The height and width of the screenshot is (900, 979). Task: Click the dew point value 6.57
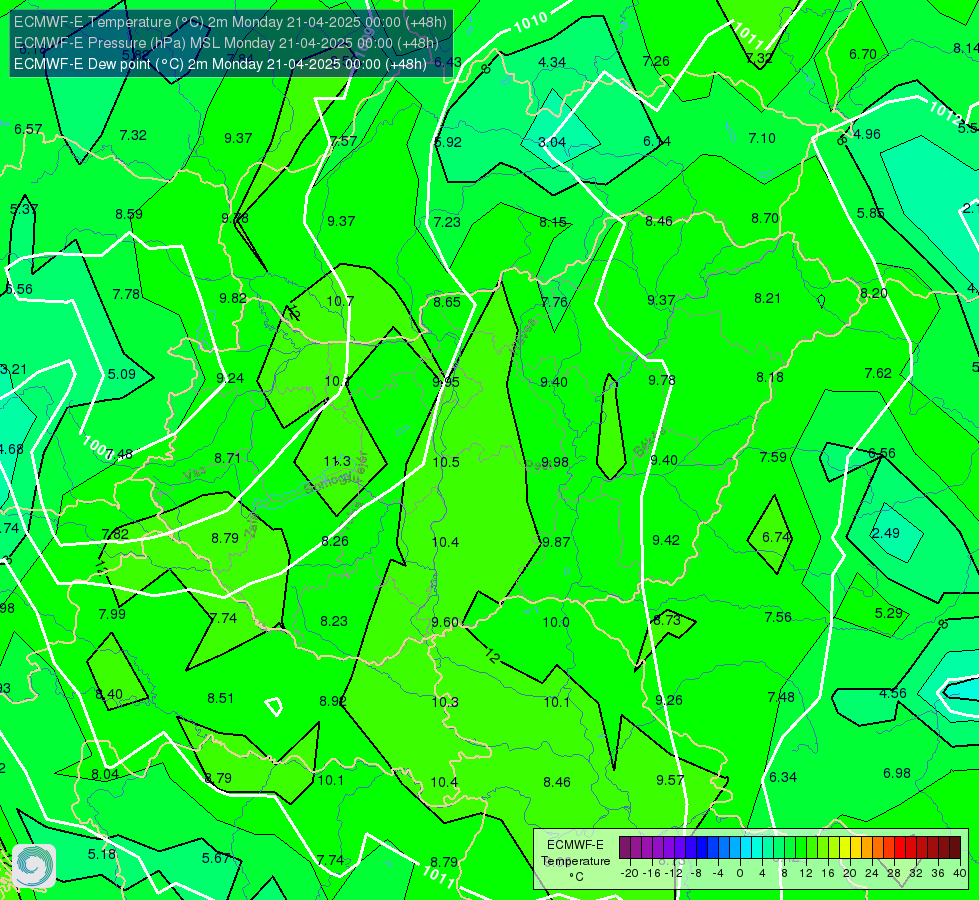click(28, 129)
